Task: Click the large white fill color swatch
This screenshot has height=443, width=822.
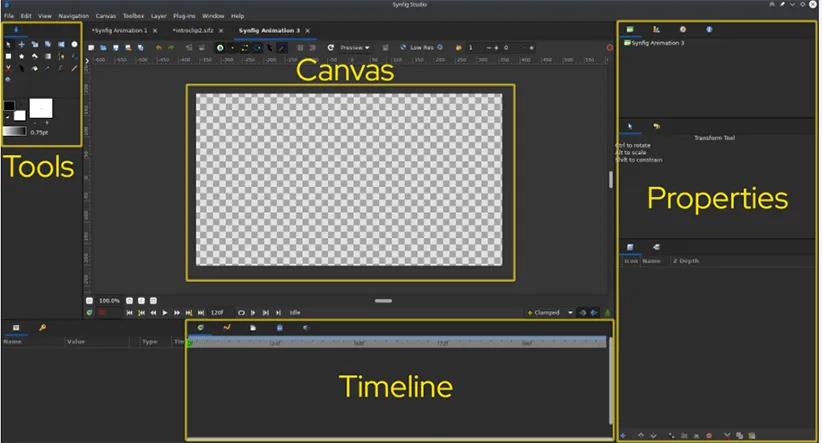Action: (x=41, y=107)
